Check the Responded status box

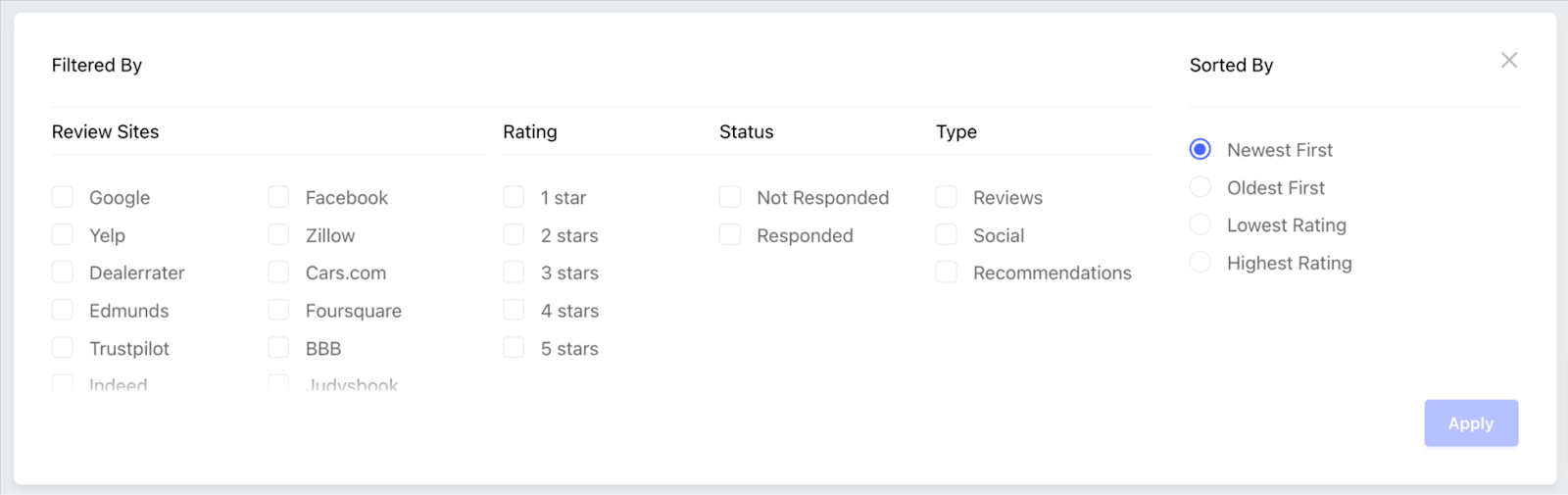(x=730, y=235)
